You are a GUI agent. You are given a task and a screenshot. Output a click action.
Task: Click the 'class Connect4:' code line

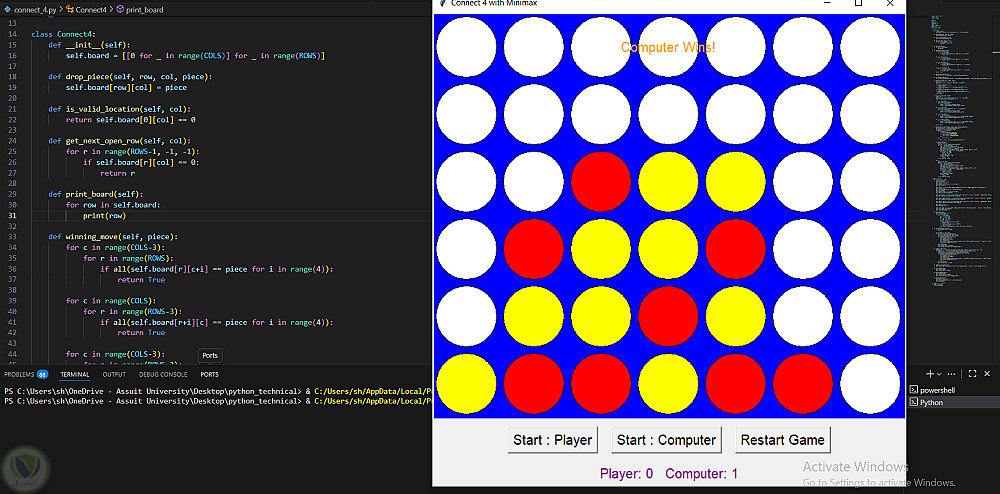63,34
